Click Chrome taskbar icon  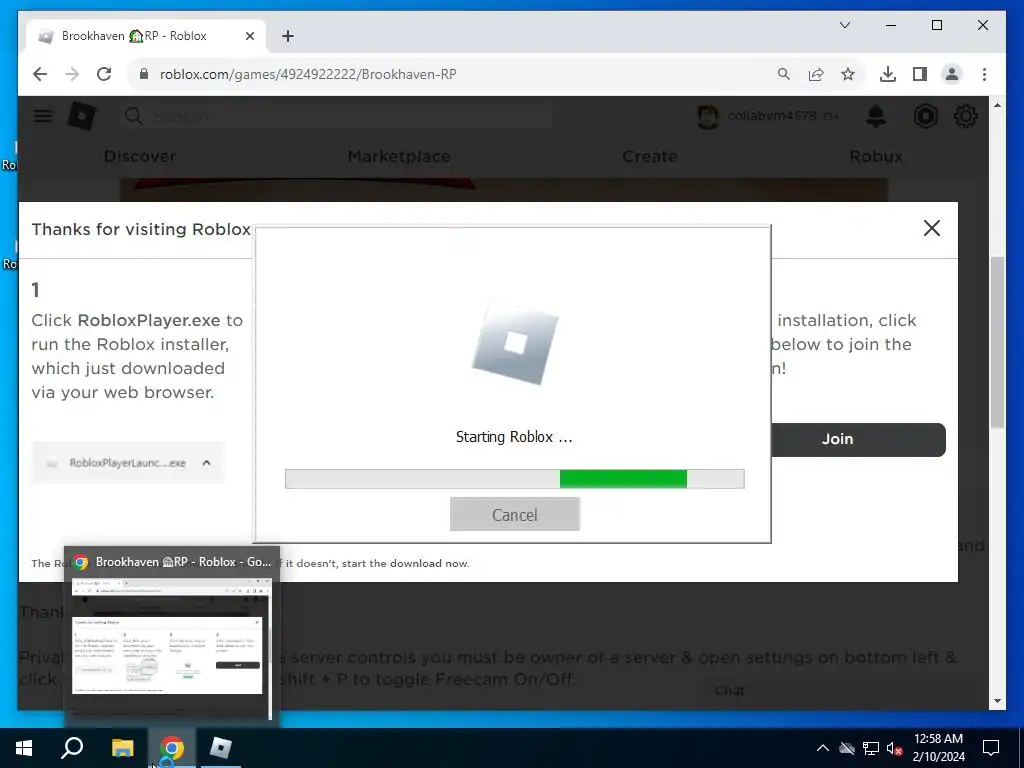tap(171, 748)
